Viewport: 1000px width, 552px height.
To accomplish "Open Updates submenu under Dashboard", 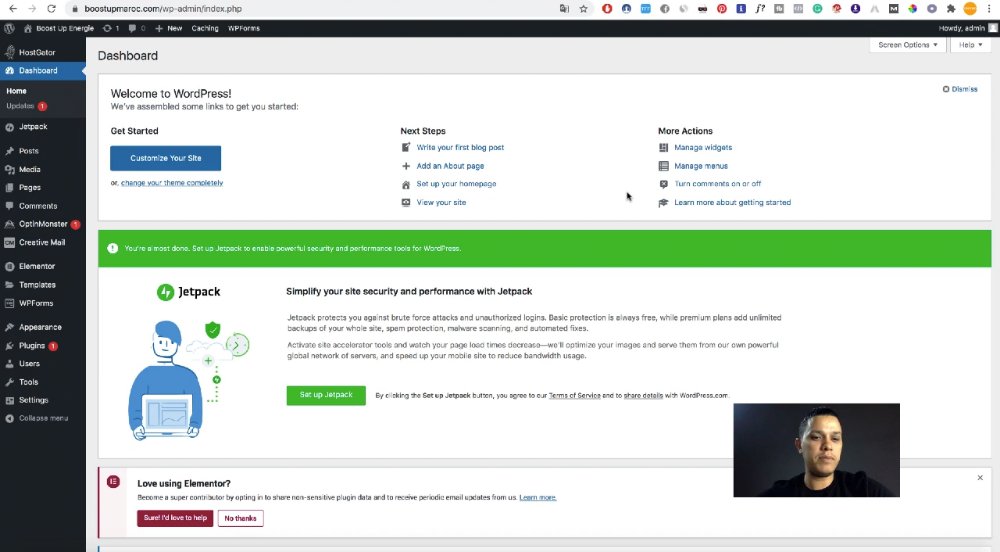I will (26, 106).
